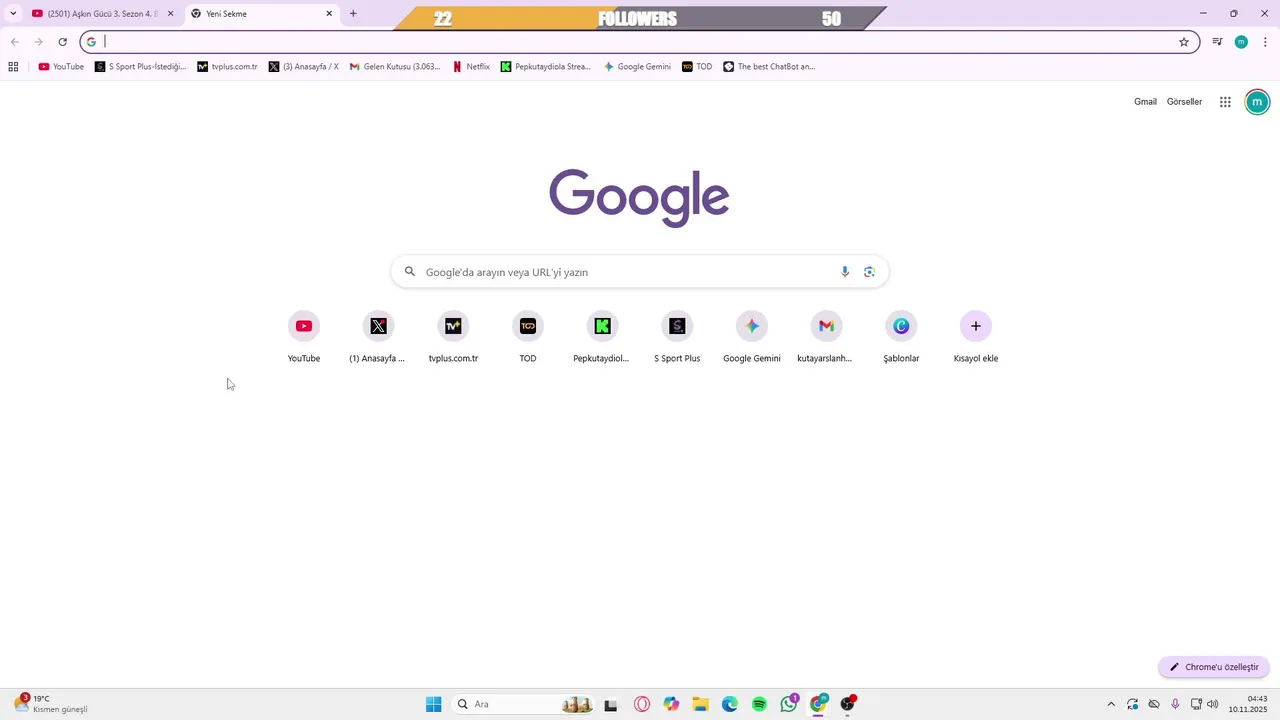
Task: Focus the Google search box
Action: click(640, 272)
